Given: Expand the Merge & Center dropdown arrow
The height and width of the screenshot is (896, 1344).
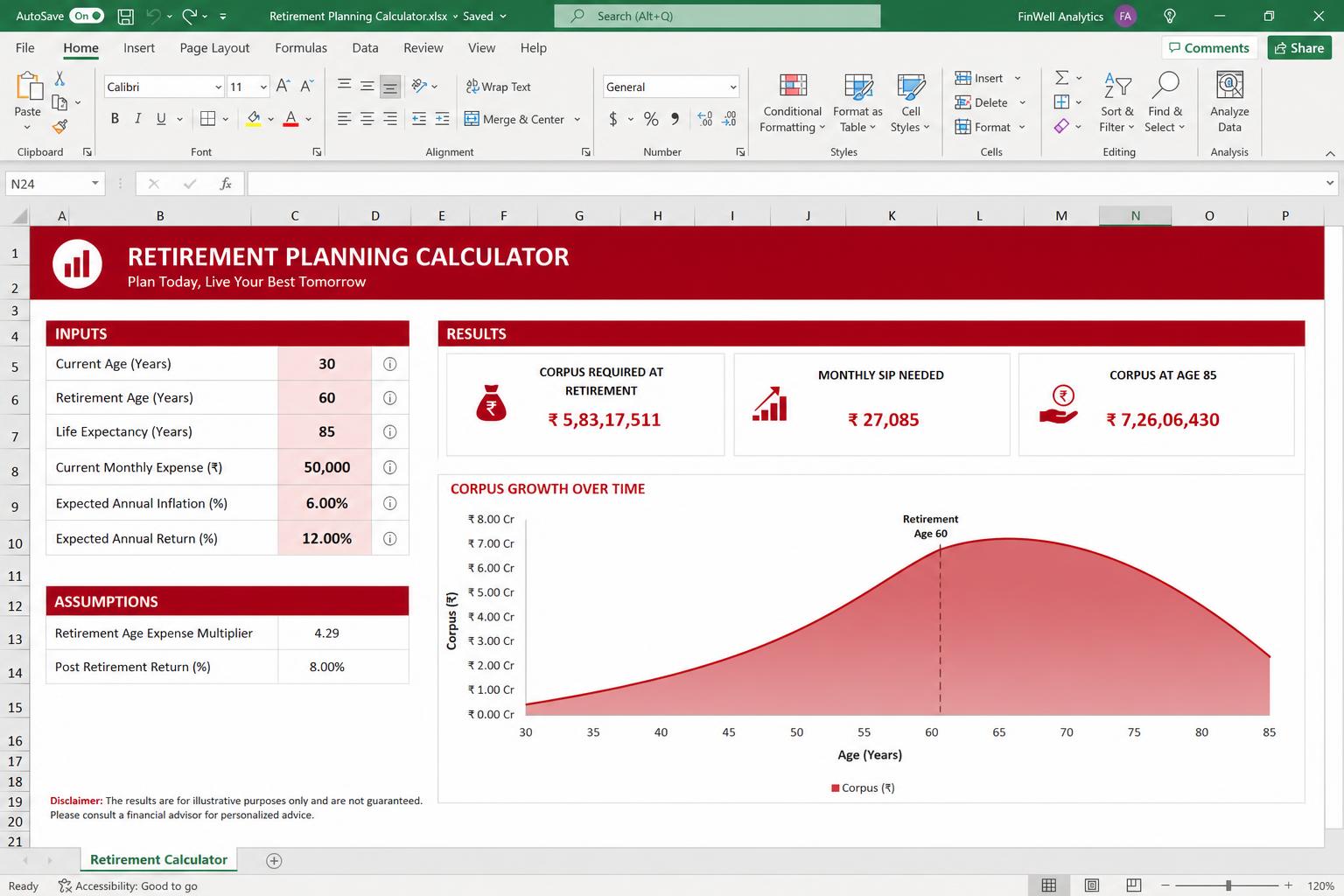Looking at the screenshot, I should pyautogui.click(x=577, y=119).
